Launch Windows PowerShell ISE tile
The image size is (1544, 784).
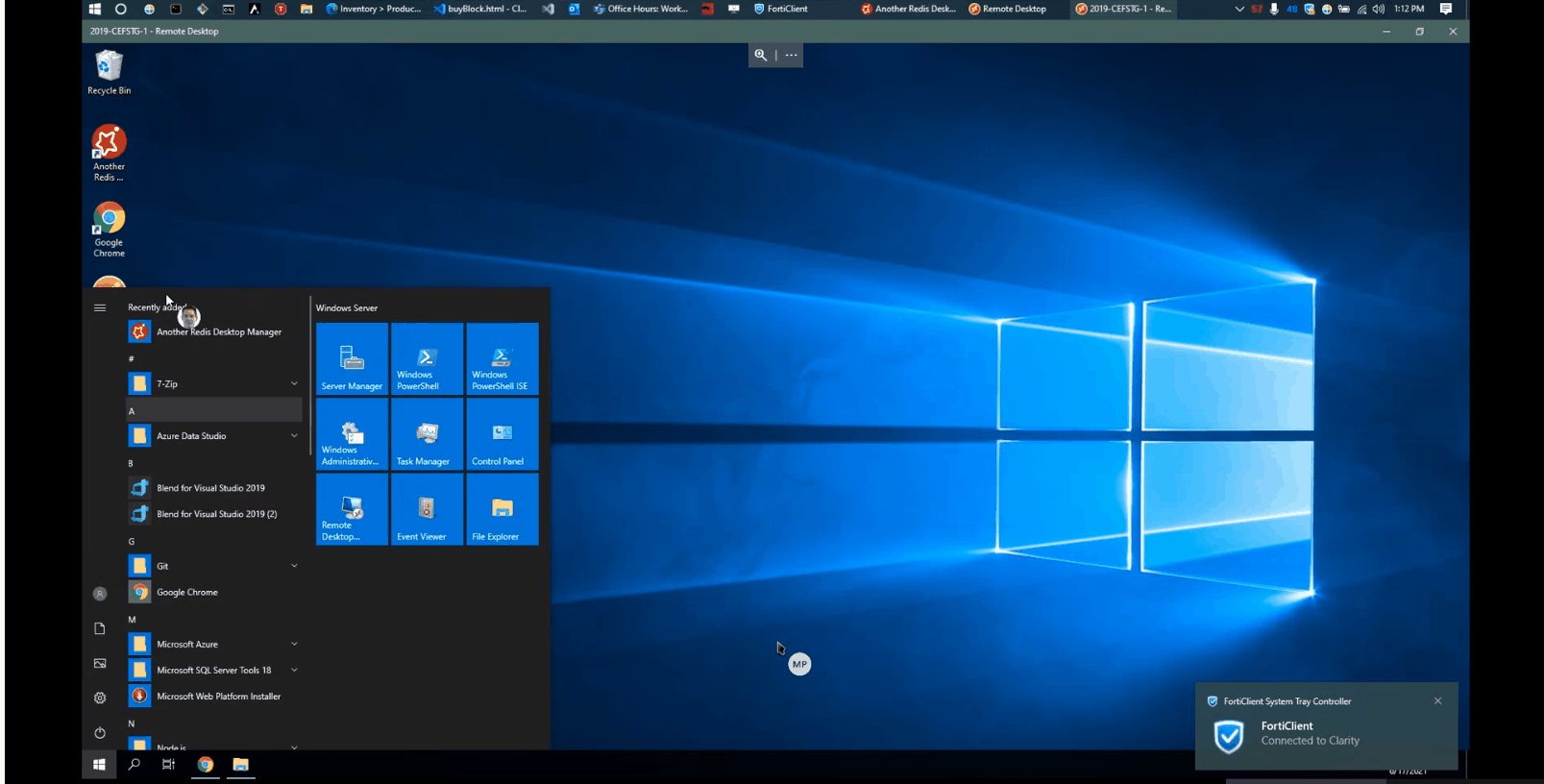pos(502,358)
